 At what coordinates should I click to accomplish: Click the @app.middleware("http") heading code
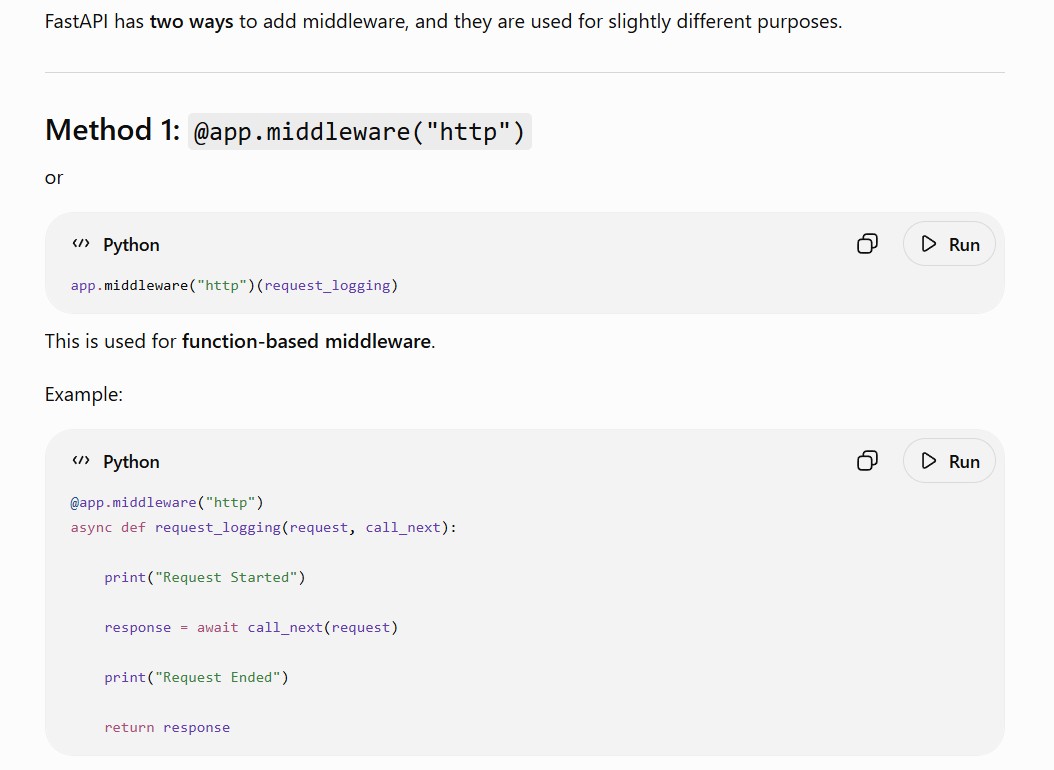pyautogui.click(x=360, y=131)
